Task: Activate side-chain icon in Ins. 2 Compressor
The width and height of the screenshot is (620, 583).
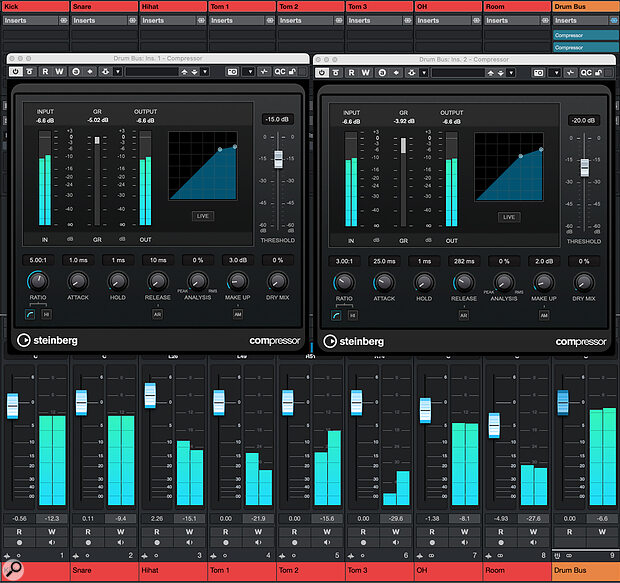Action: click(412, 73)
